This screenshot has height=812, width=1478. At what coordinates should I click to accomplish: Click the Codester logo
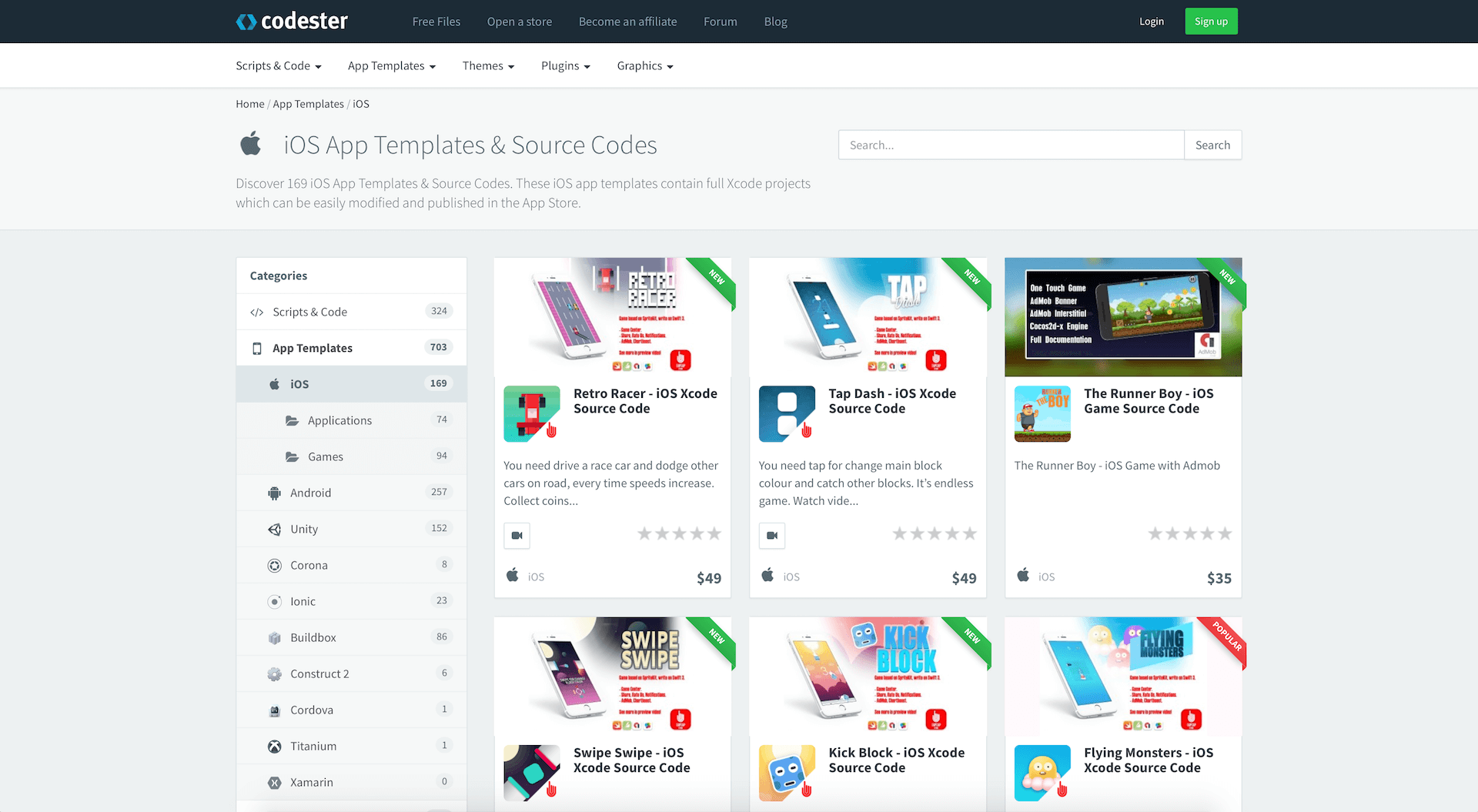pos(292,22)
